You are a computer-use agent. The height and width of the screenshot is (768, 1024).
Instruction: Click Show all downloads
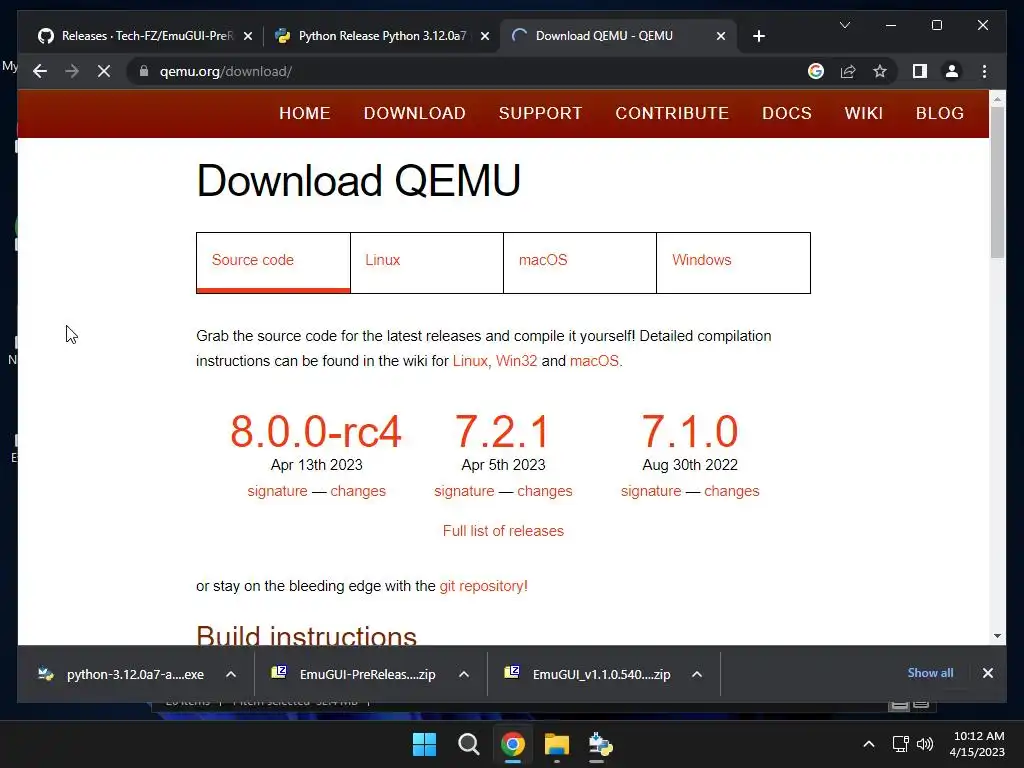point(930,673)
